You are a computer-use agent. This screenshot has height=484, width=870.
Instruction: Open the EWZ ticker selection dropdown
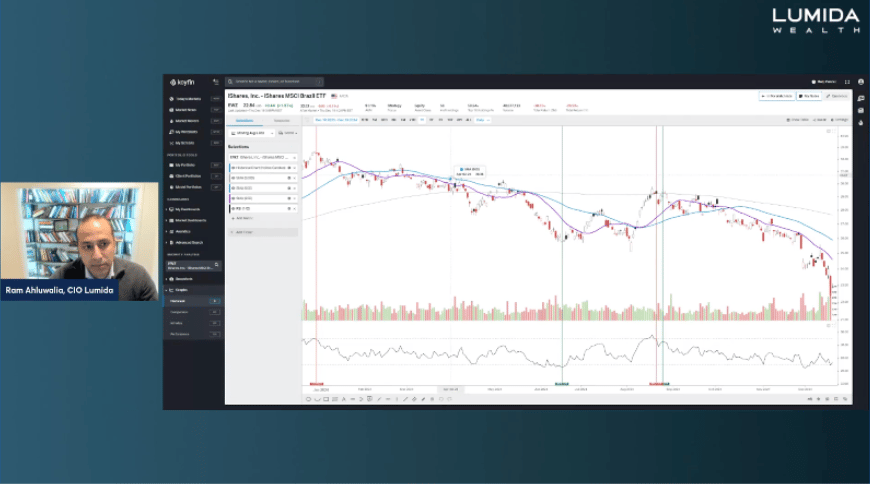pyautogui.click(x=263, y=158)
